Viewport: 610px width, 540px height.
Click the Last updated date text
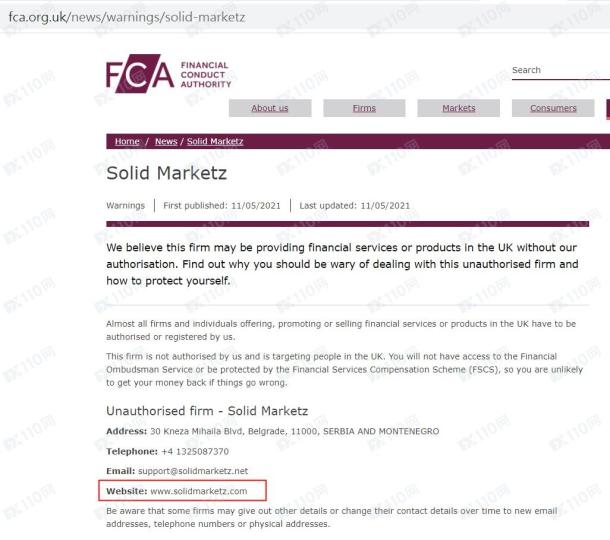pos(354,205)
